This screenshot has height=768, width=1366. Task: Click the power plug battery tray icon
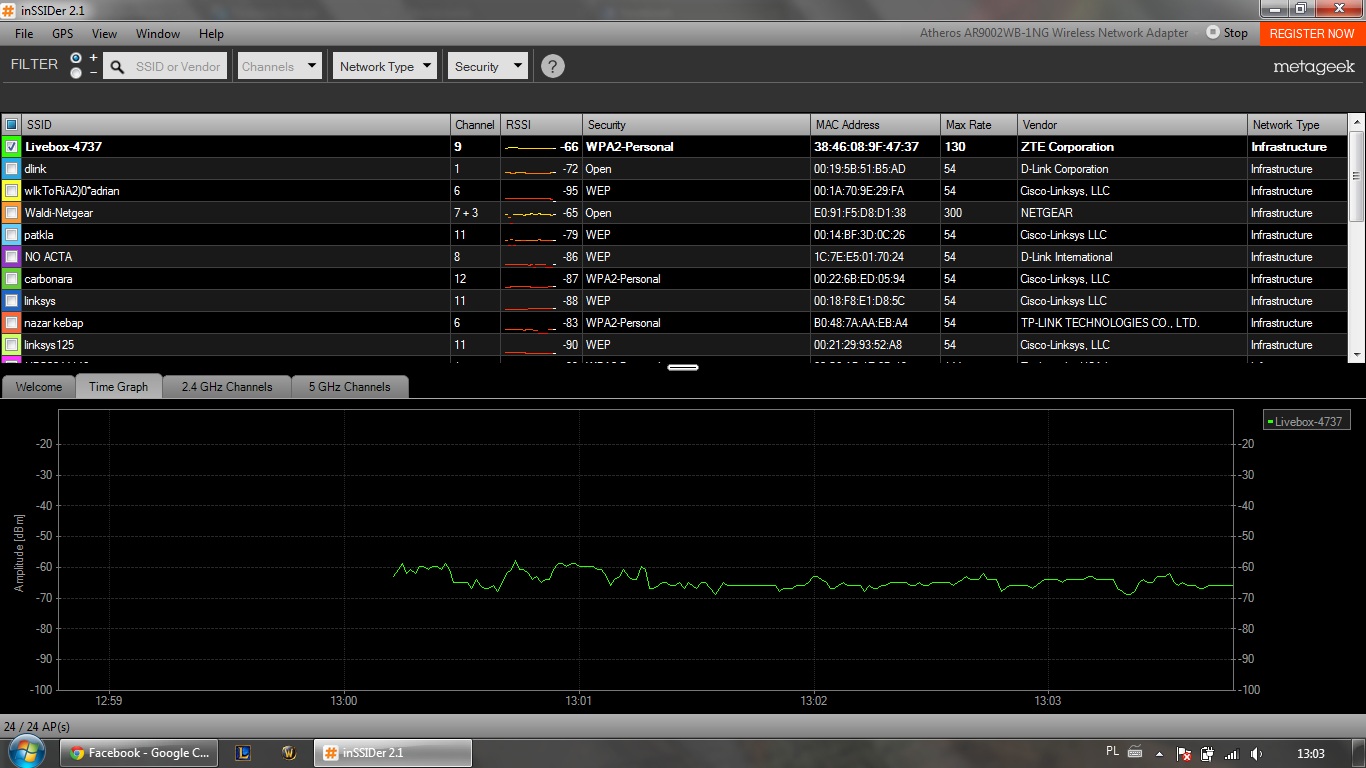(x=1207, y=754)
